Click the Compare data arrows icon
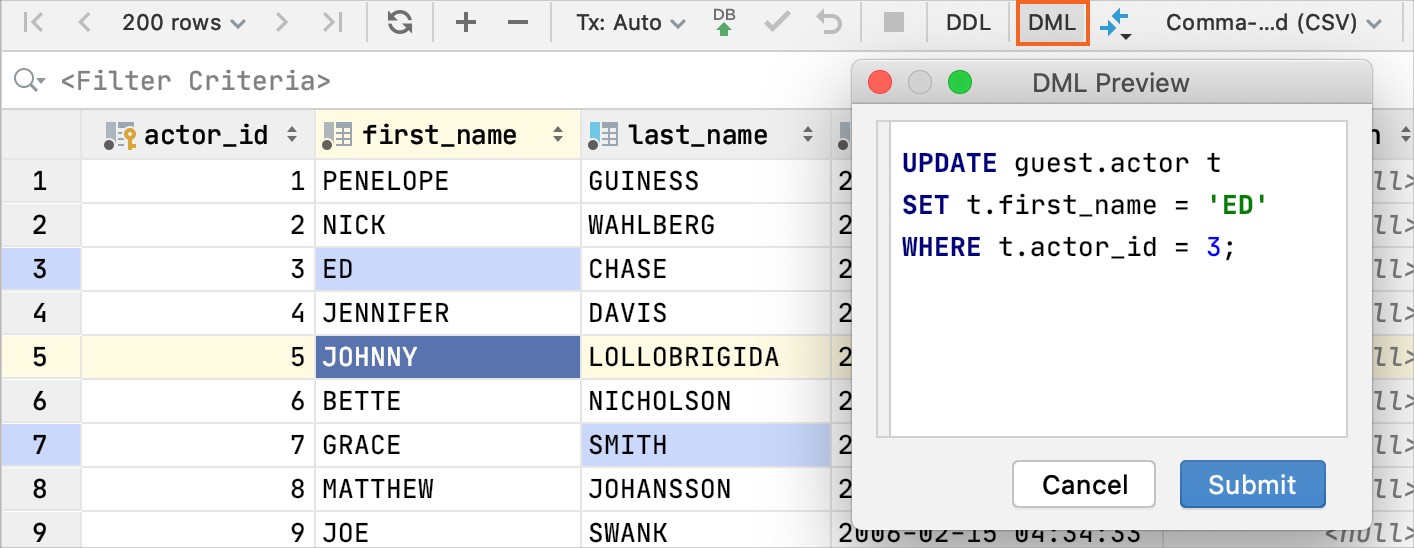Image resolution: width=1414 pixels, height=548 pixels. [1115, 25]
